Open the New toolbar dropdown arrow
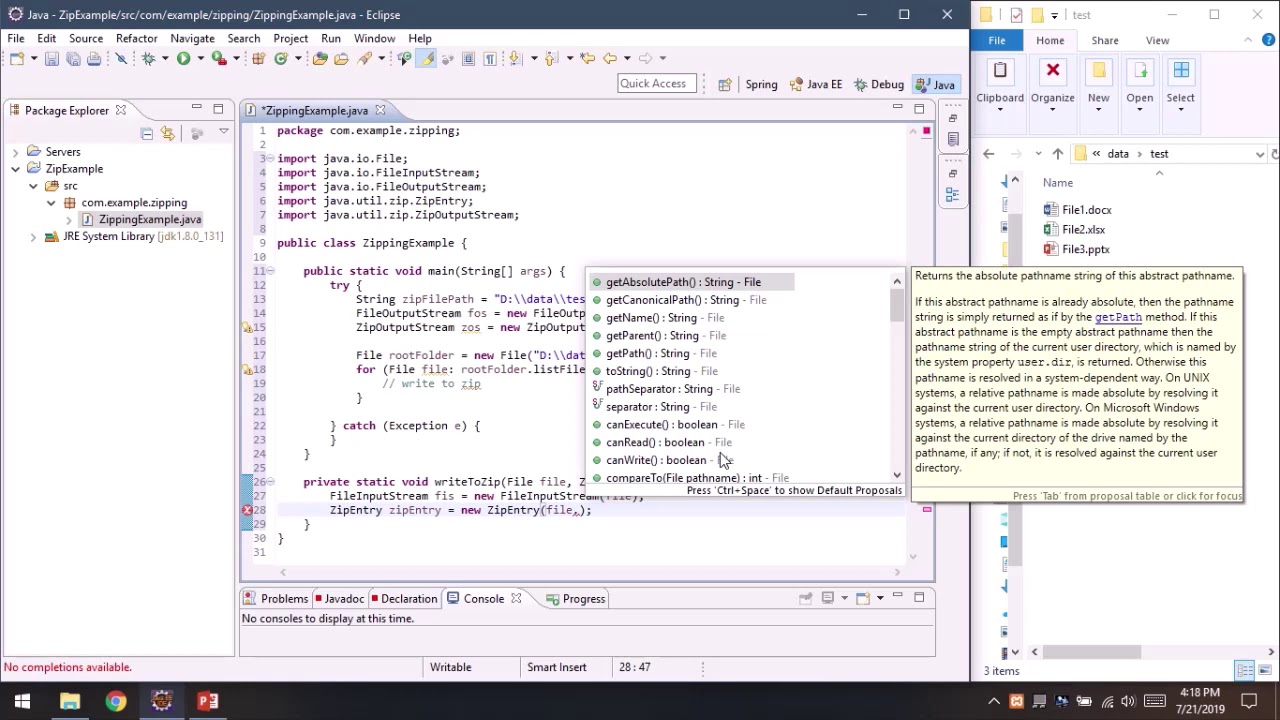The width and height of the screenshot is (1280, 720). click(34, 58)
